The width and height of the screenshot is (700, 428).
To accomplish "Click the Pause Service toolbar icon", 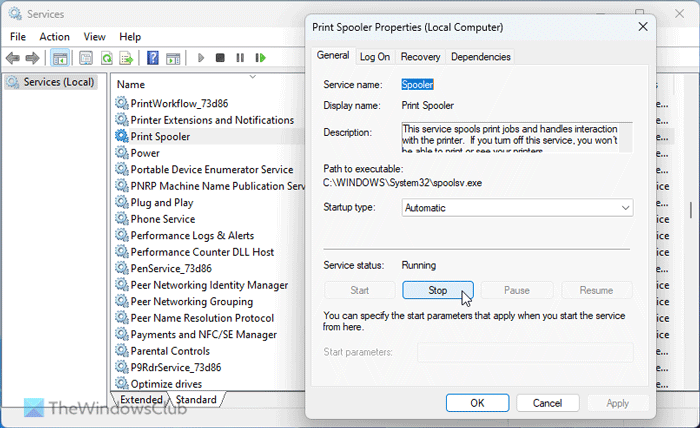I will 239,58.
